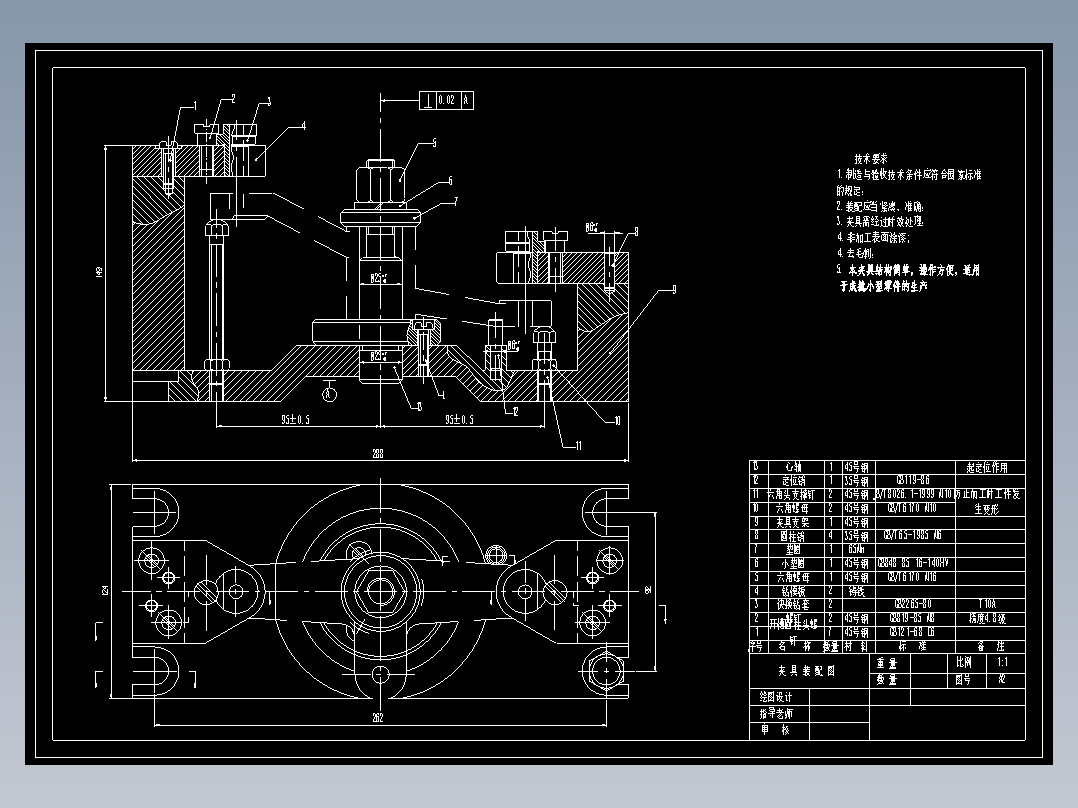Click the '材料' column header
Screen dimensions: 1078x808
[x=857, y=646]
